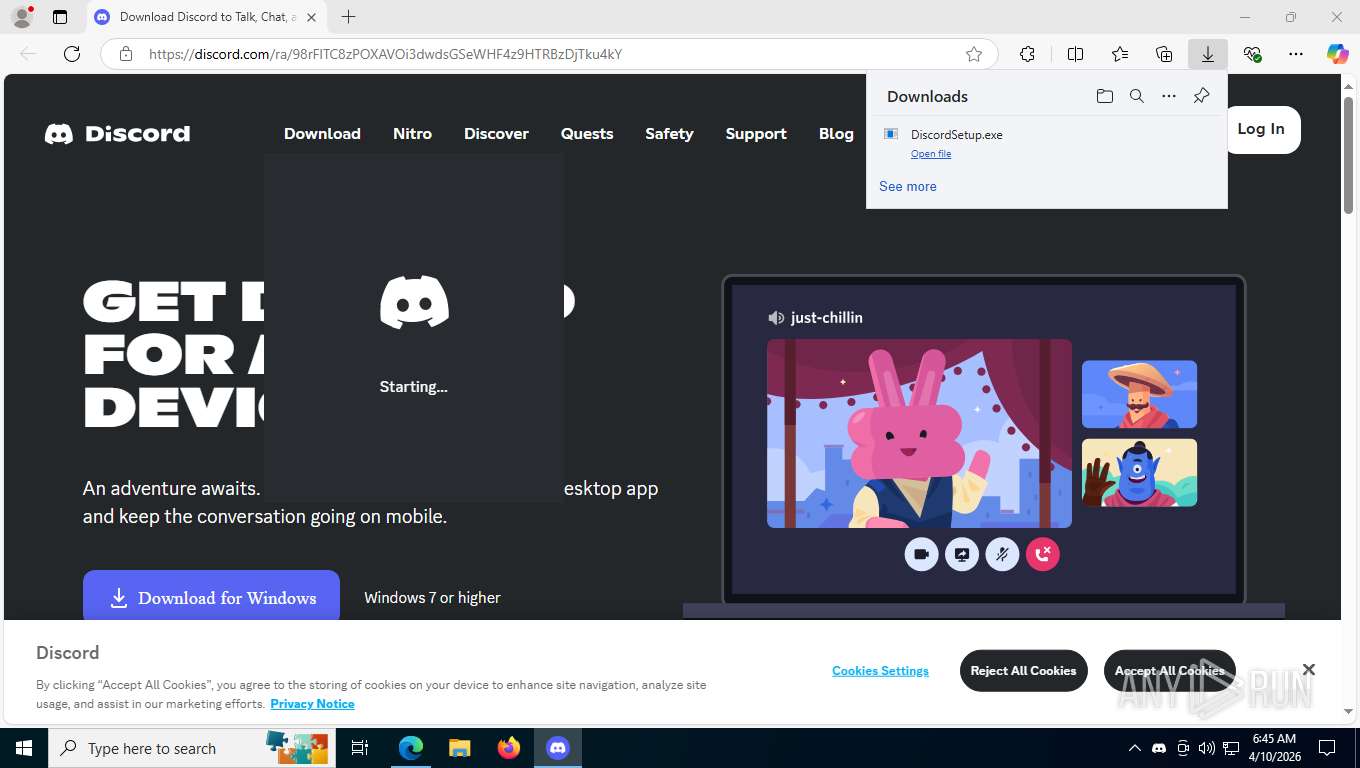Open the Support nav menu item
Viewport: 1360px width, 768px height.
pyautogui.click(x=756, y=133)
